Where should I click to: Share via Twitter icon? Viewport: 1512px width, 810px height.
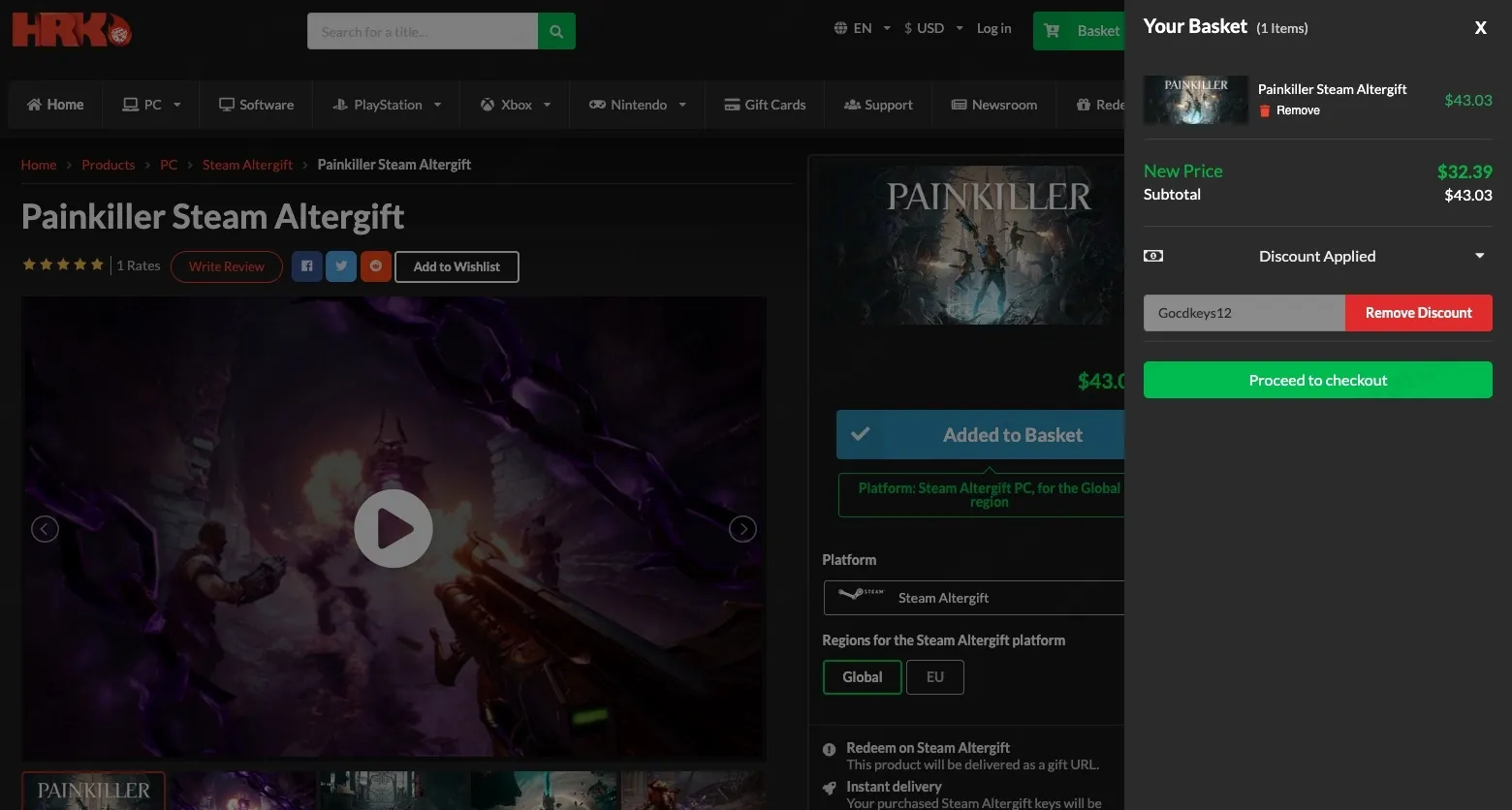click(x=341, y=266)
